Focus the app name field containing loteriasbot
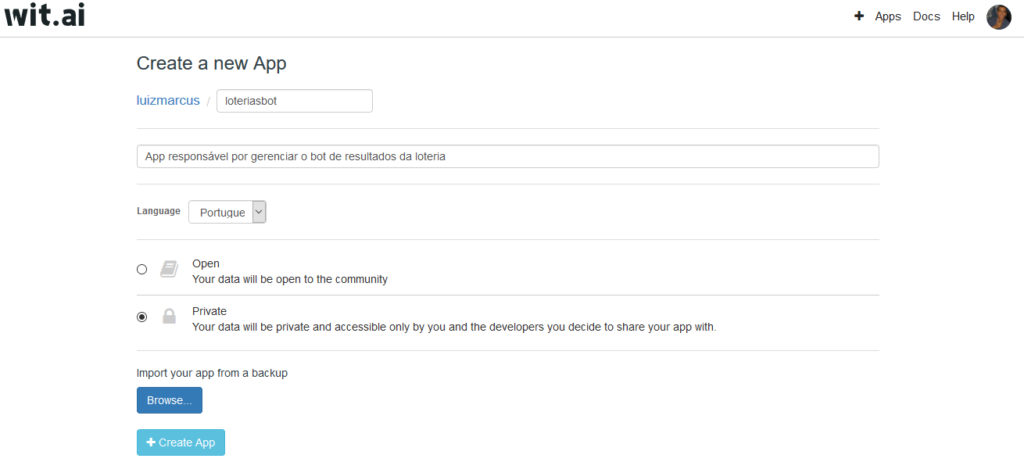This screenshot has width=1024, height=462. click(294, 101)
